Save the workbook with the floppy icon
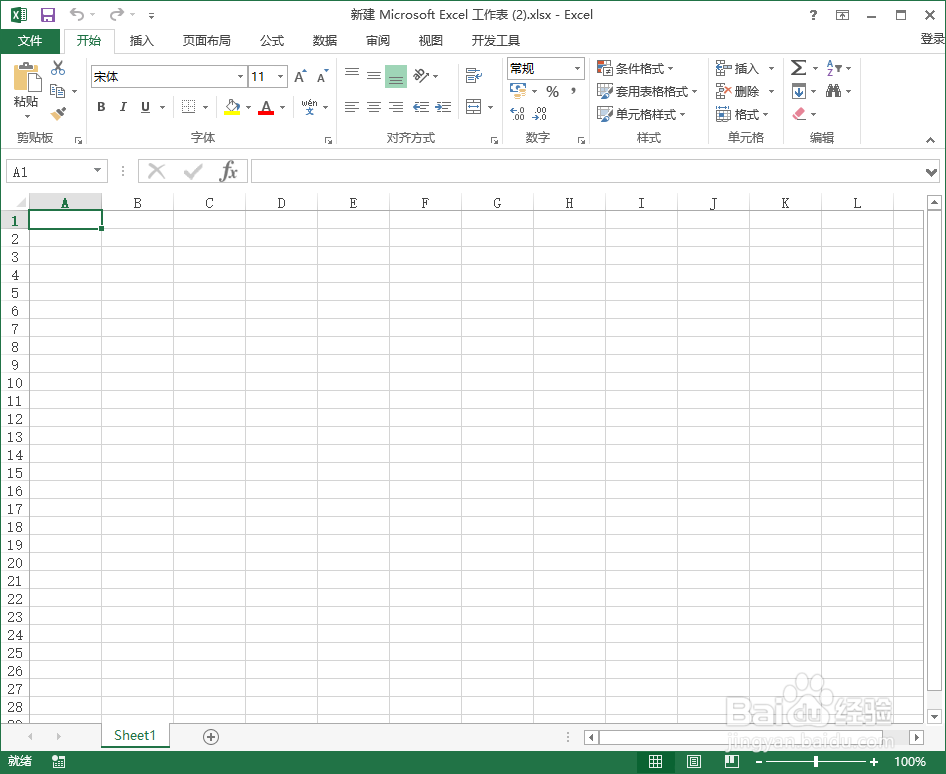 click(x=47, y=14)
